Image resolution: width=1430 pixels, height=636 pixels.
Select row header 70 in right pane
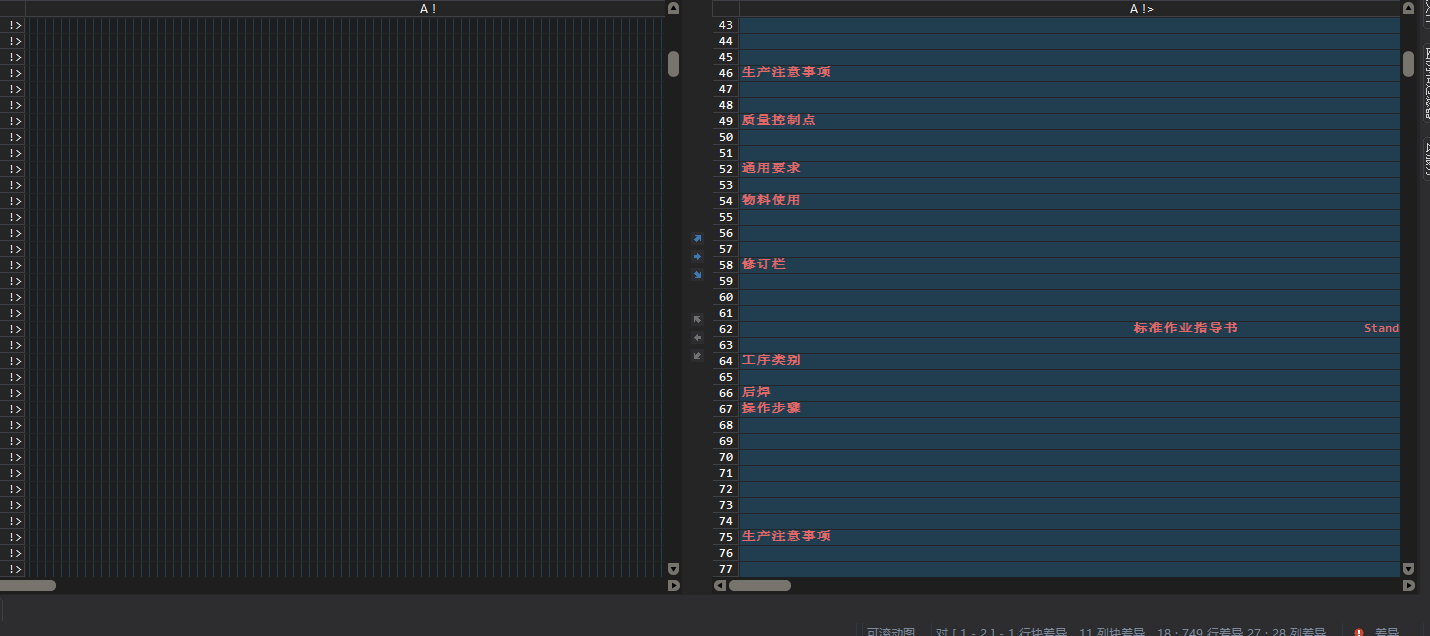pos(726,457)
